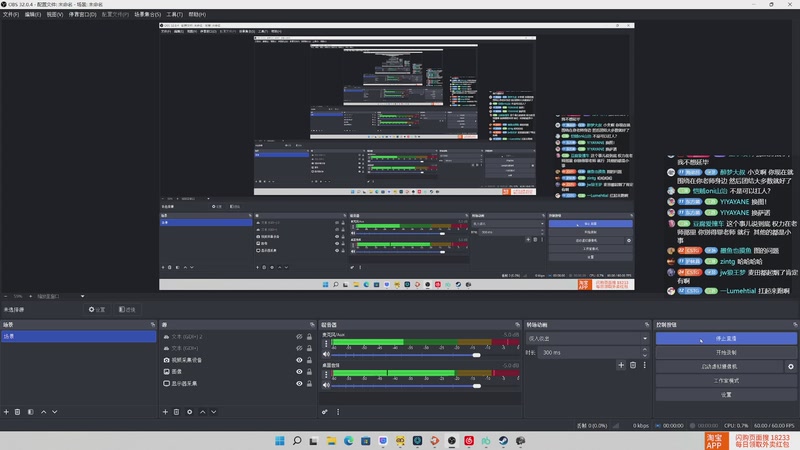
Task: Move source down in sources list
Action: [214, 412]
